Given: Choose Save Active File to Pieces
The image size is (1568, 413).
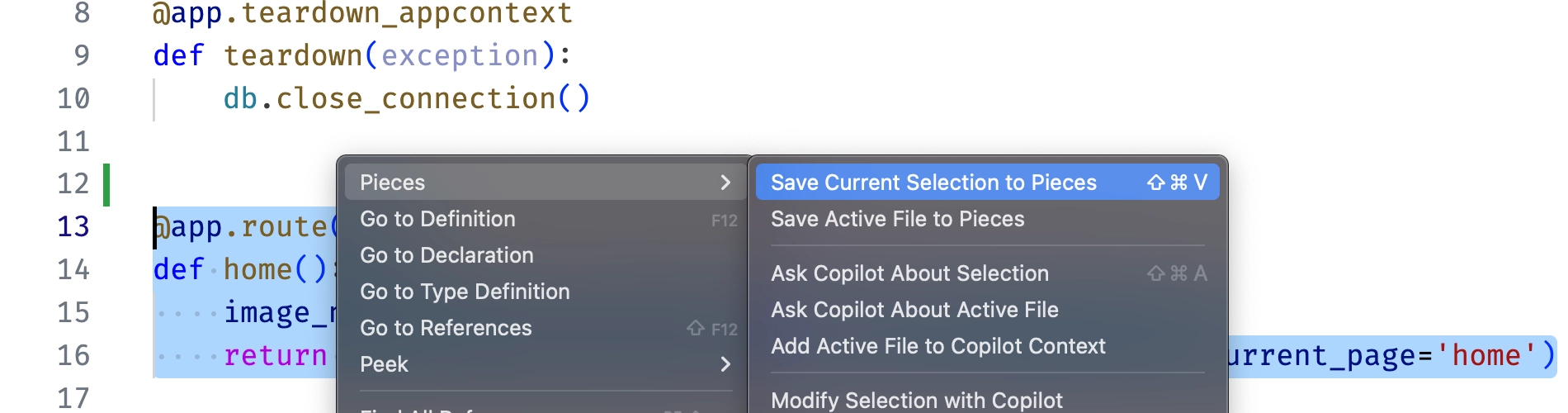Looking at the screenshot, I should pyautogui.click(x=897, y=219).
